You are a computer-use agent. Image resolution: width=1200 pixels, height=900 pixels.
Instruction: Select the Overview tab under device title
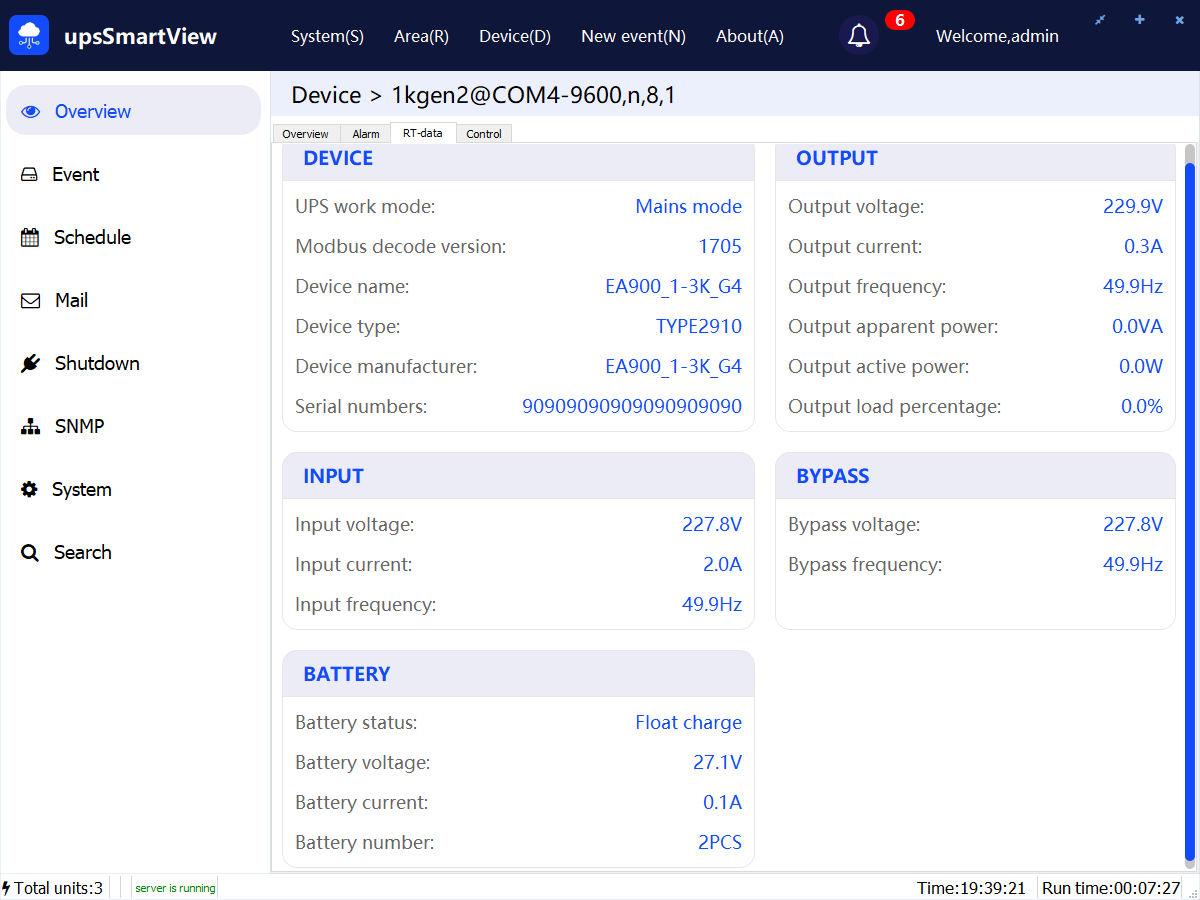pos(305,134)
